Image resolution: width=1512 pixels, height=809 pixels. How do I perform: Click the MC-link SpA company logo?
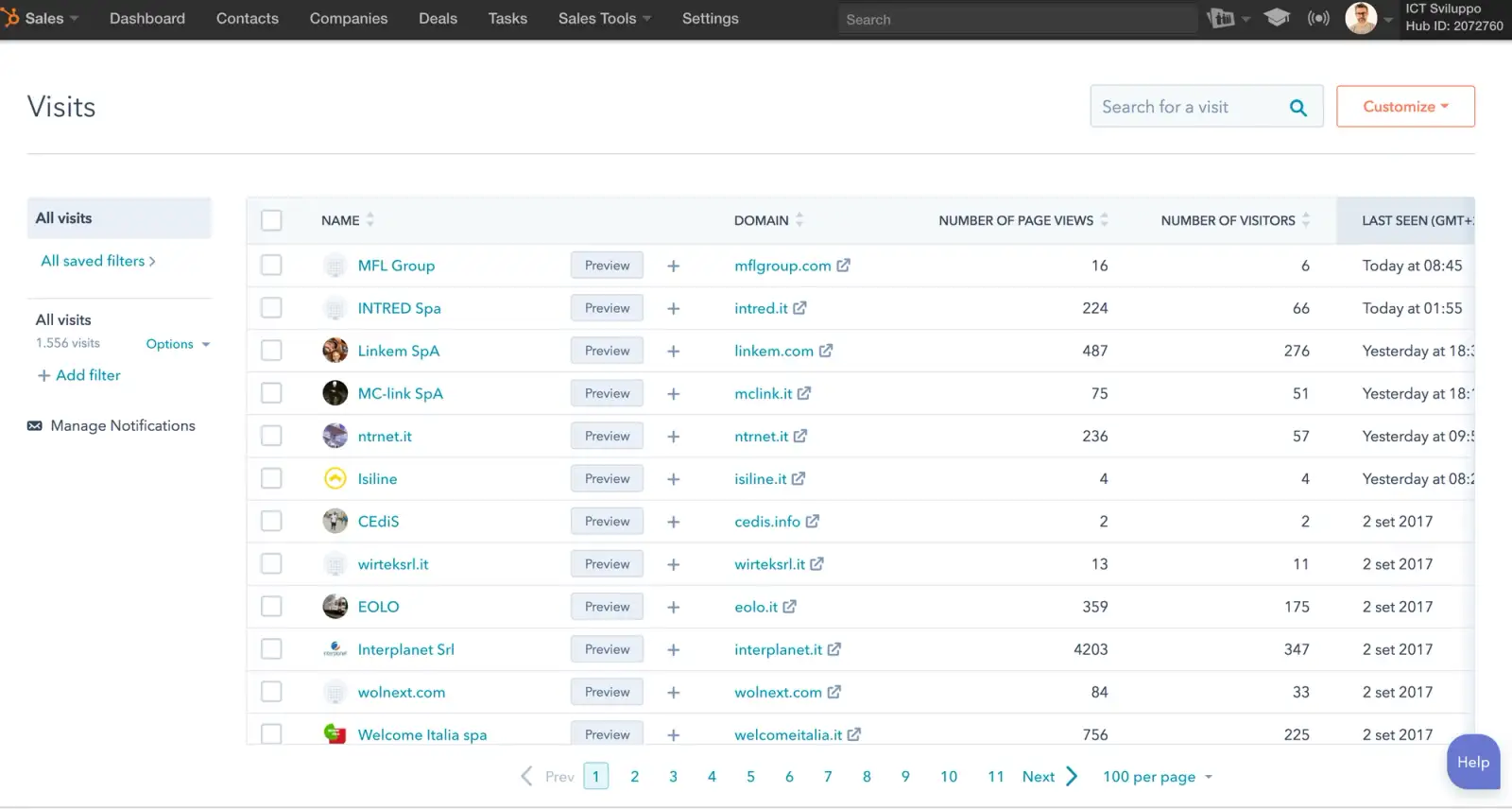tap(335, 393)
